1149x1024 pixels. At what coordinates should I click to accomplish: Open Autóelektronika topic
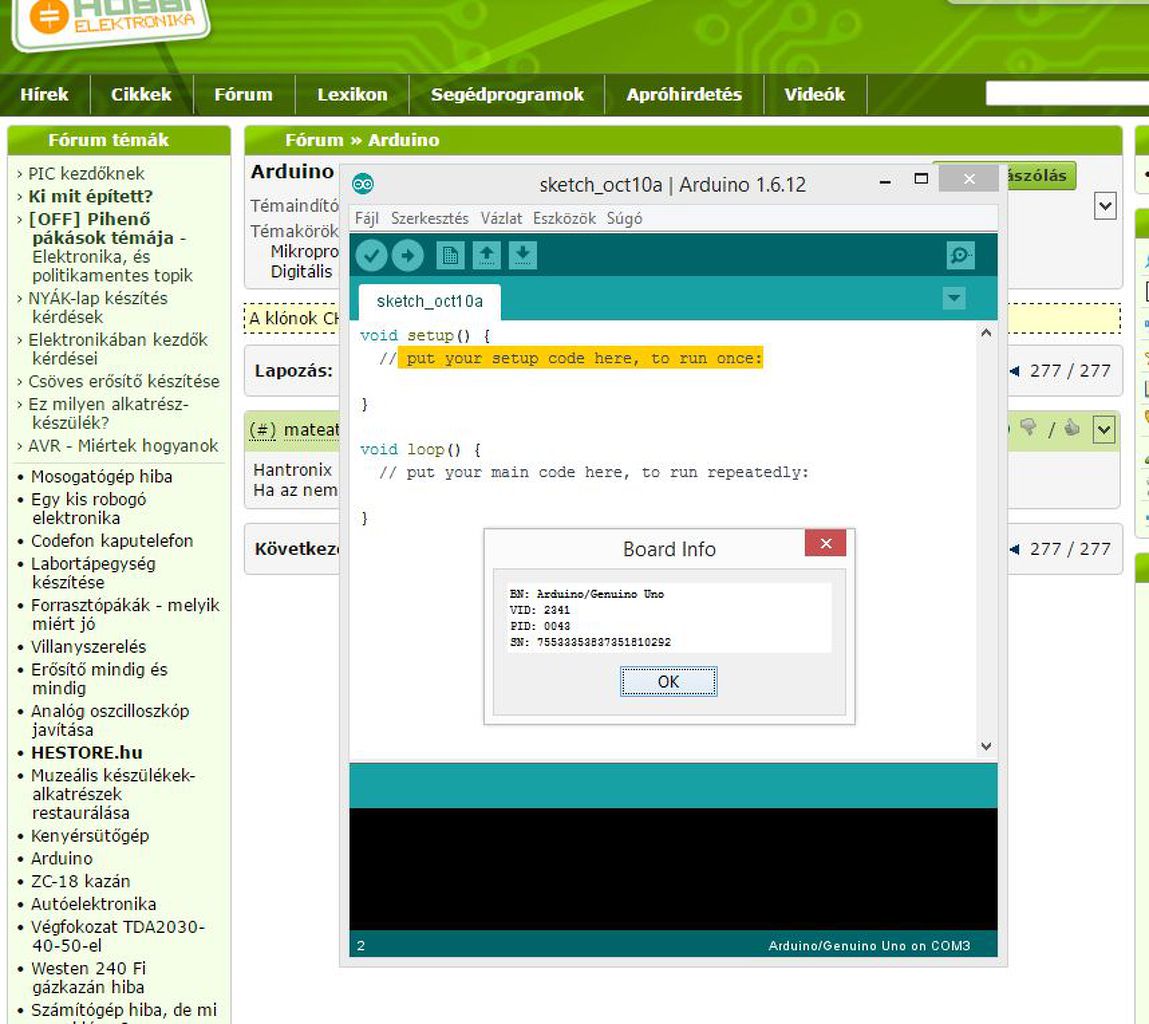[93, 904]
